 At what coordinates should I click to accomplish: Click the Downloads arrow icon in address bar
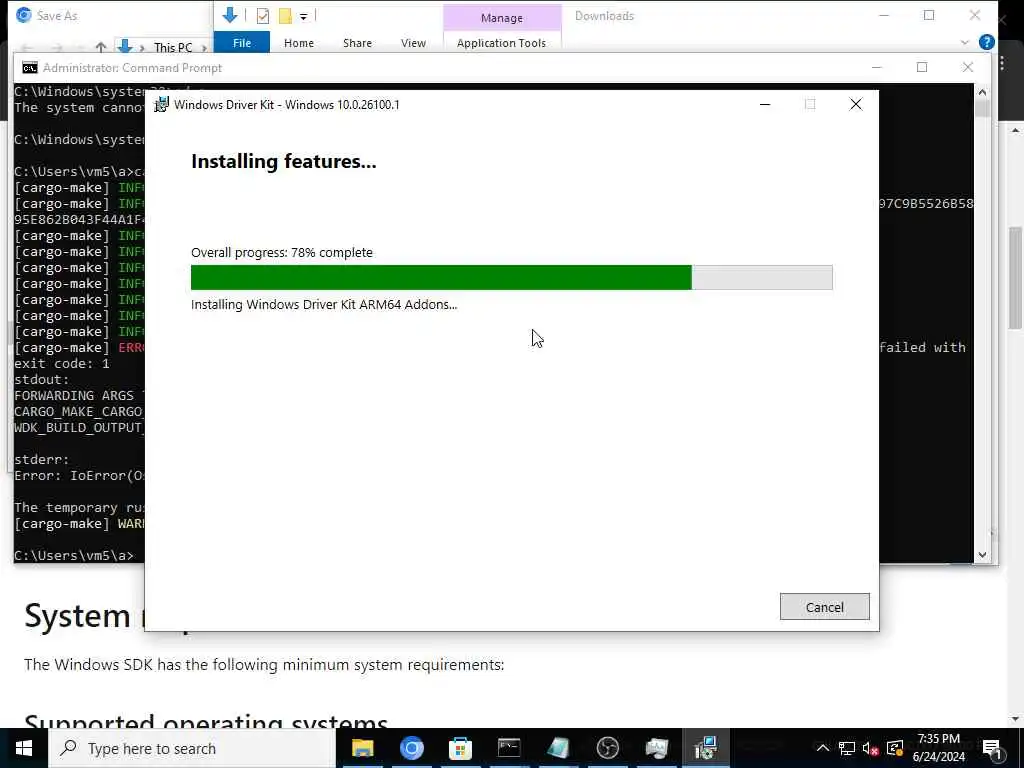pyautogui.click(x=125, y=46)
